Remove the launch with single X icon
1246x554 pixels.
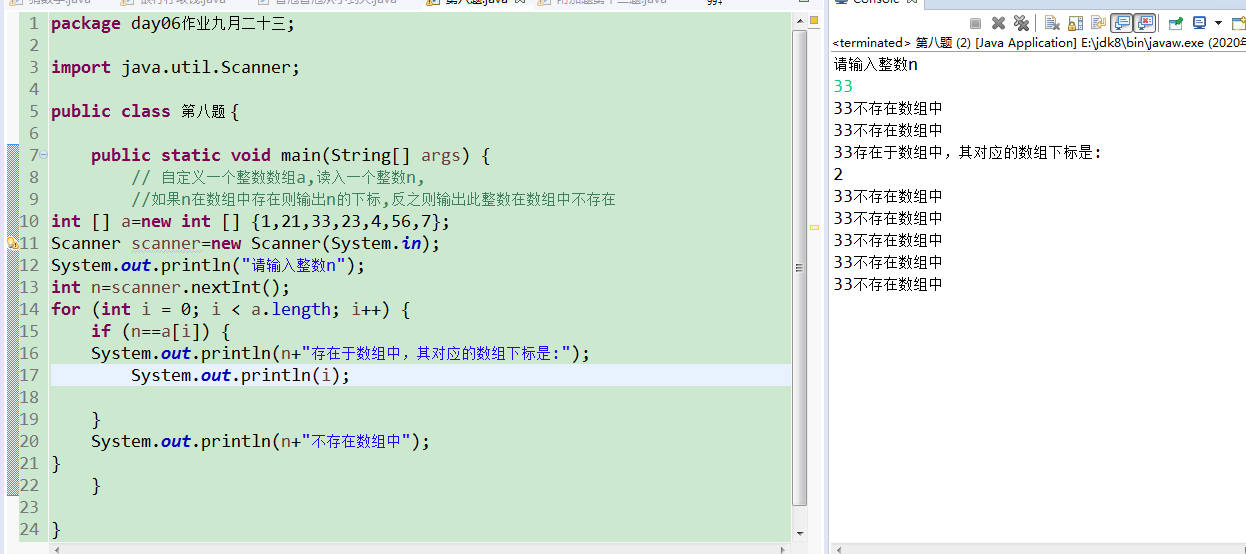point(998,23)
